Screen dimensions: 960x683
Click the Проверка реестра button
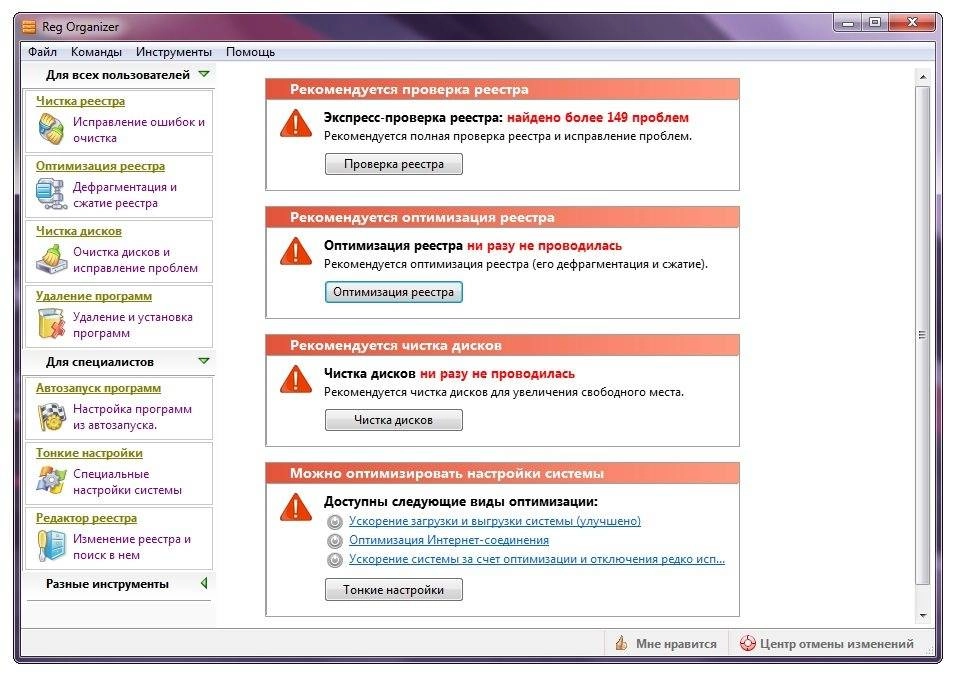click(x=394, y=164)
